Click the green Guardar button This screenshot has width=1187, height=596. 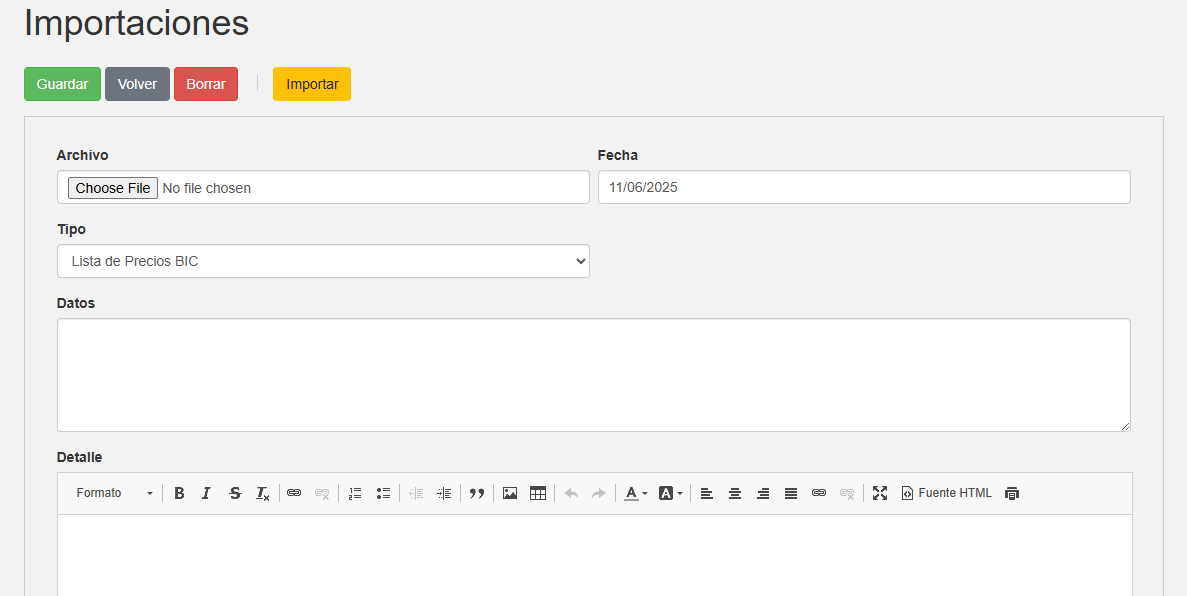(62, 84)
